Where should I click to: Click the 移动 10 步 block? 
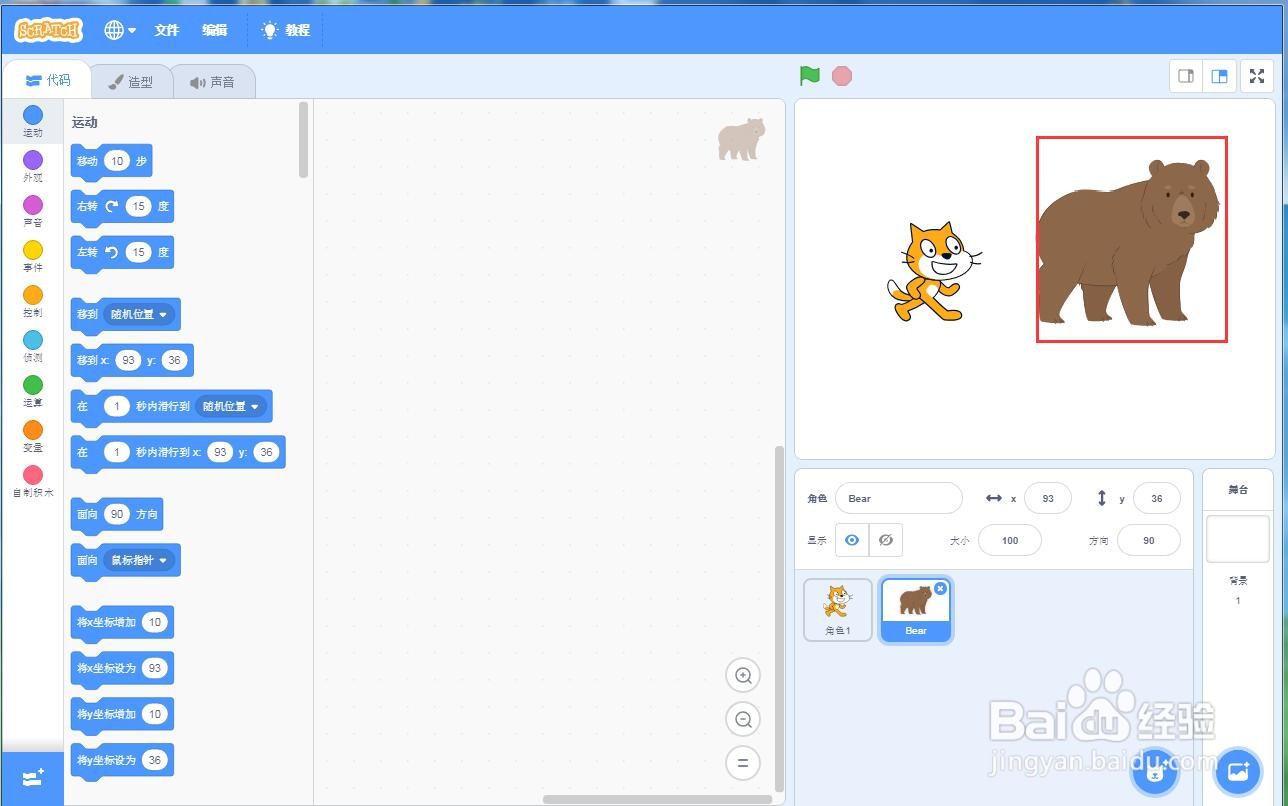111,161
